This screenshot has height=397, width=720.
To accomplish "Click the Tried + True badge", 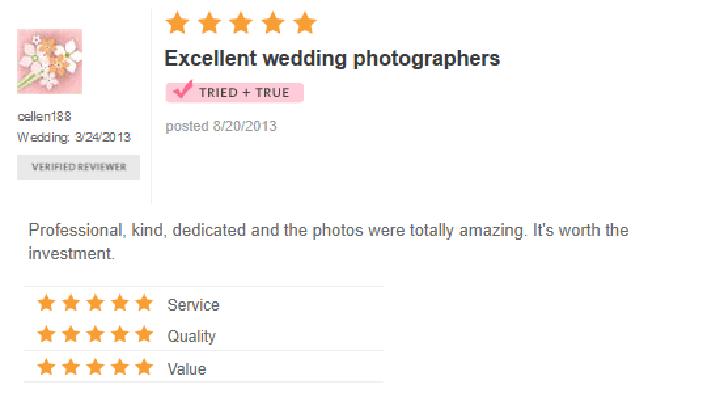I will point(235,93).
